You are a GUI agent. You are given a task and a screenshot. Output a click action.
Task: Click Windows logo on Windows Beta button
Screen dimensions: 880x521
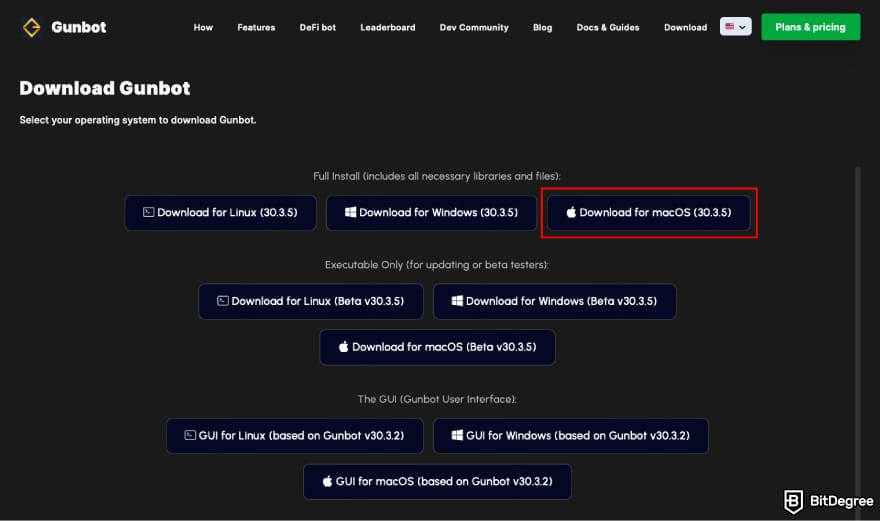tap(457, 301)
